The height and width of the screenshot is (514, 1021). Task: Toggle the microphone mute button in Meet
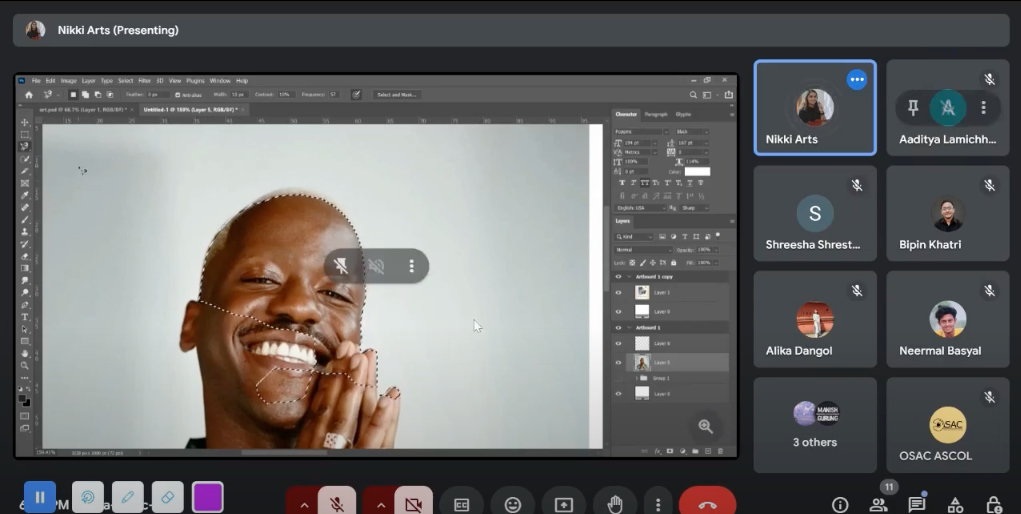tap(337, 503)
